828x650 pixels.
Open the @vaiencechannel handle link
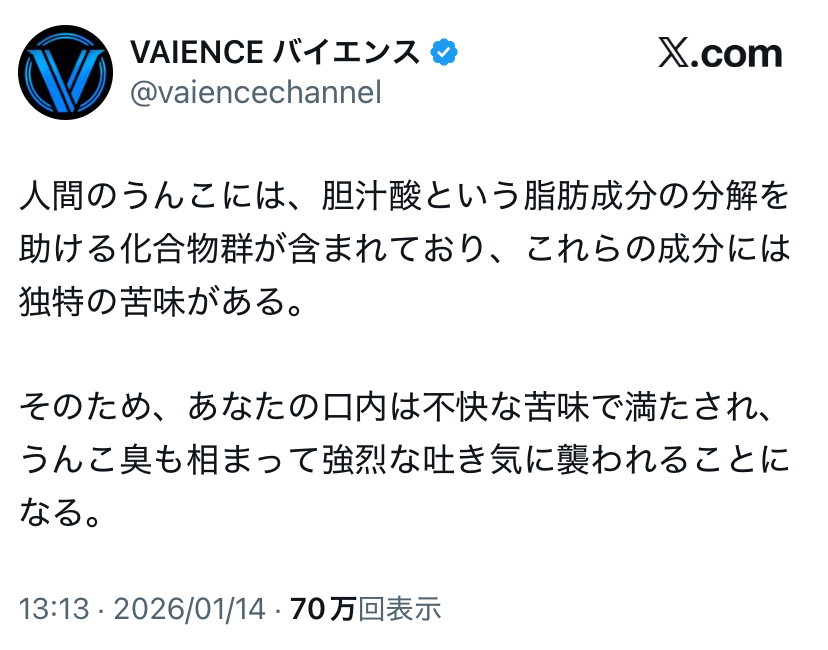(x=256, y=93)
